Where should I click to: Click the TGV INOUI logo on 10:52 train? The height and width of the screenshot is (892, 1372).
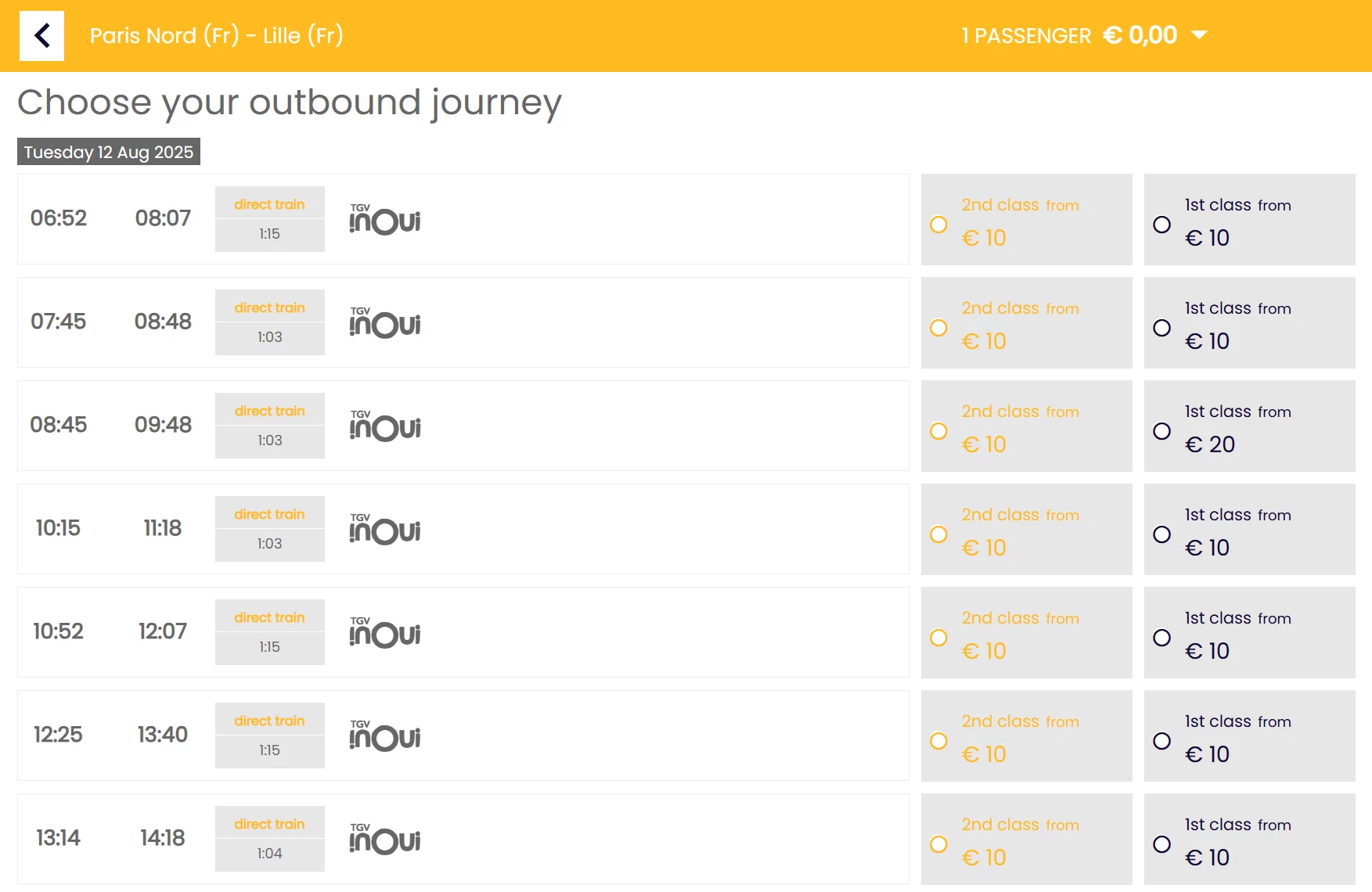tap(384, 632)
